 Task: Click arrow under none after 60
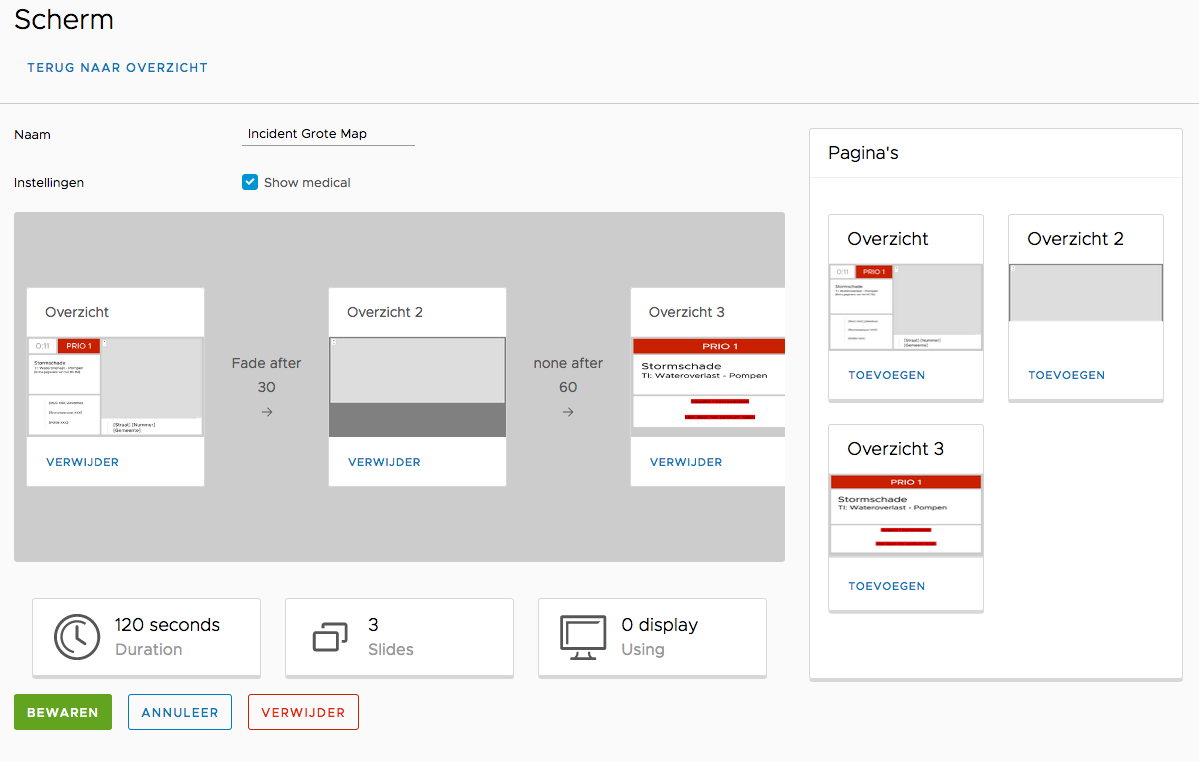[568, 412]
